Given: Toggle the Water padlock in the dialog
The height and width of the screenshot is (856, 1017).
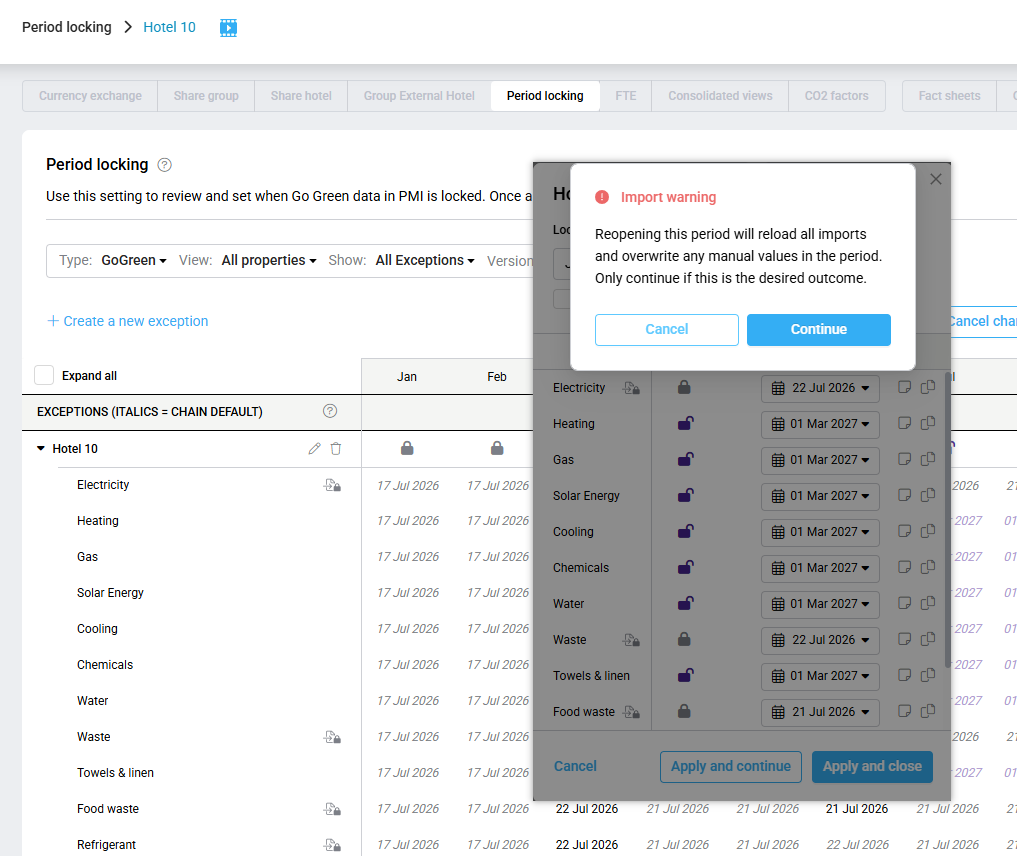Looking at the screenshot, I should pos(686,603).
